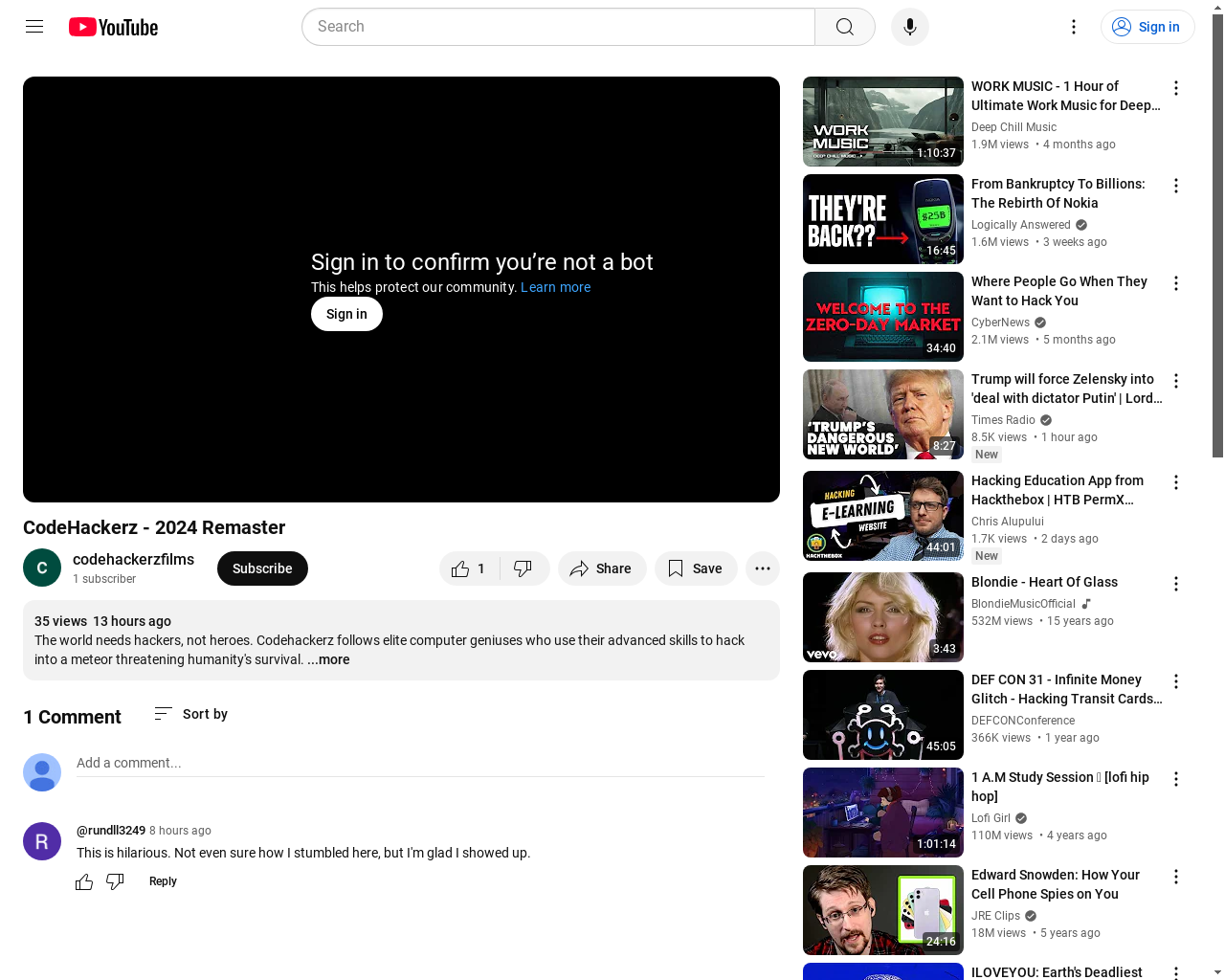Screen dimensions: 1225x980
Task: Click the CyberNews channel name
Action: pos(1000,323)
